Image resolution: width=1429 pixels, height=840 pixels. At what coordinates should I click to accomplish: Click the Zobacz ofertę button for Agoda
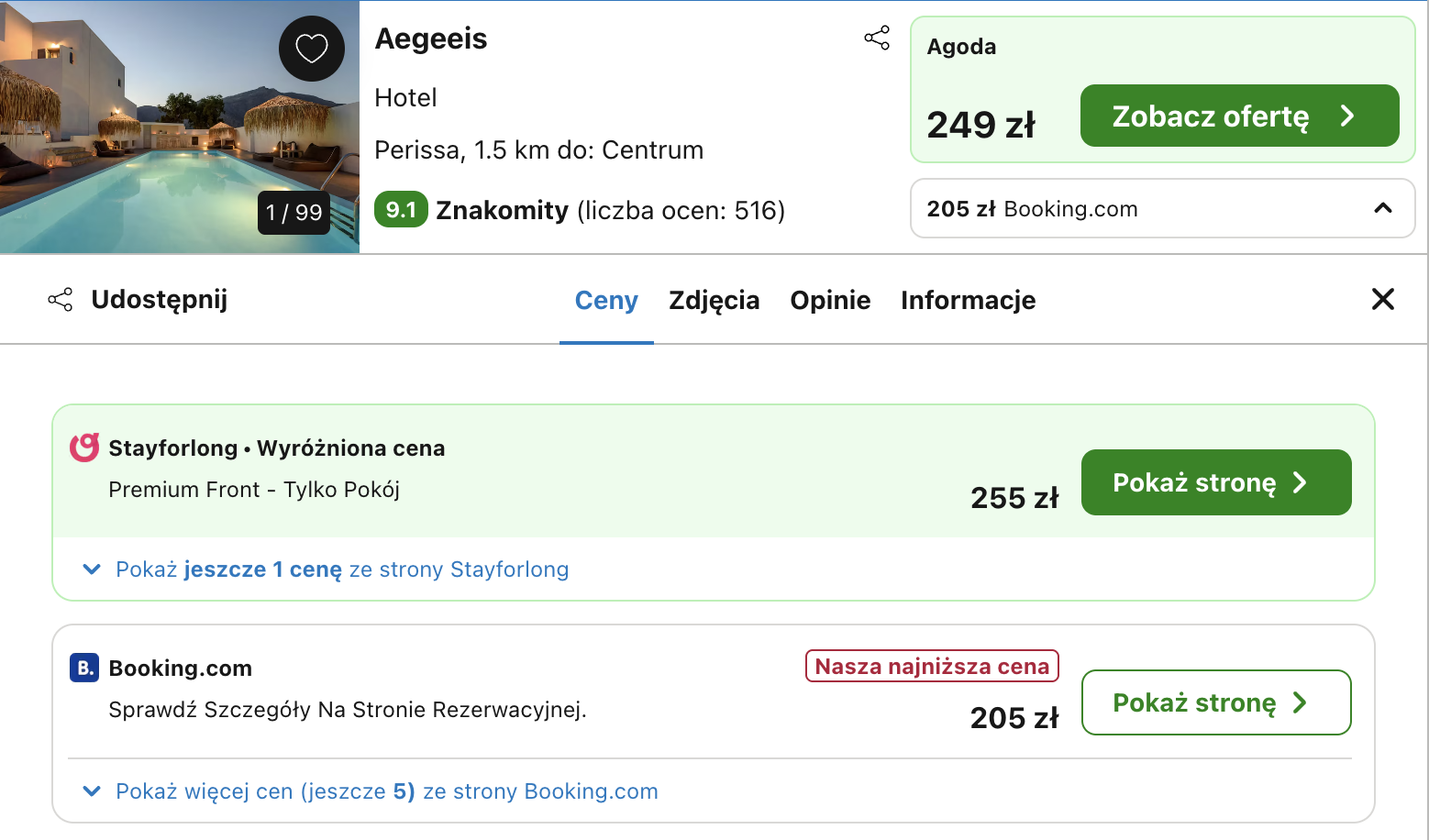(x=1239, y=116)
